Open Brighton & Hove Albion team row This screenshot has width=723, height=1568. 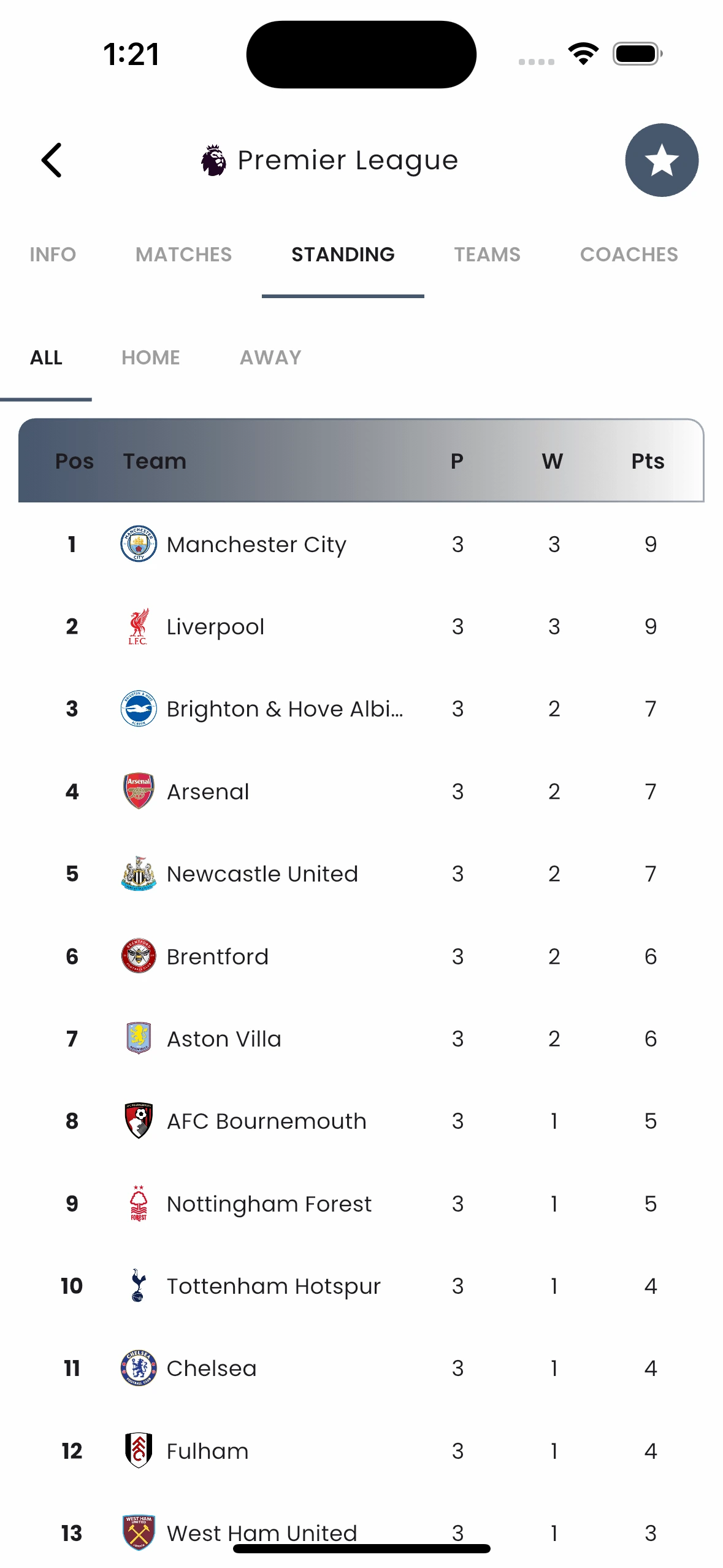[285, 709]
